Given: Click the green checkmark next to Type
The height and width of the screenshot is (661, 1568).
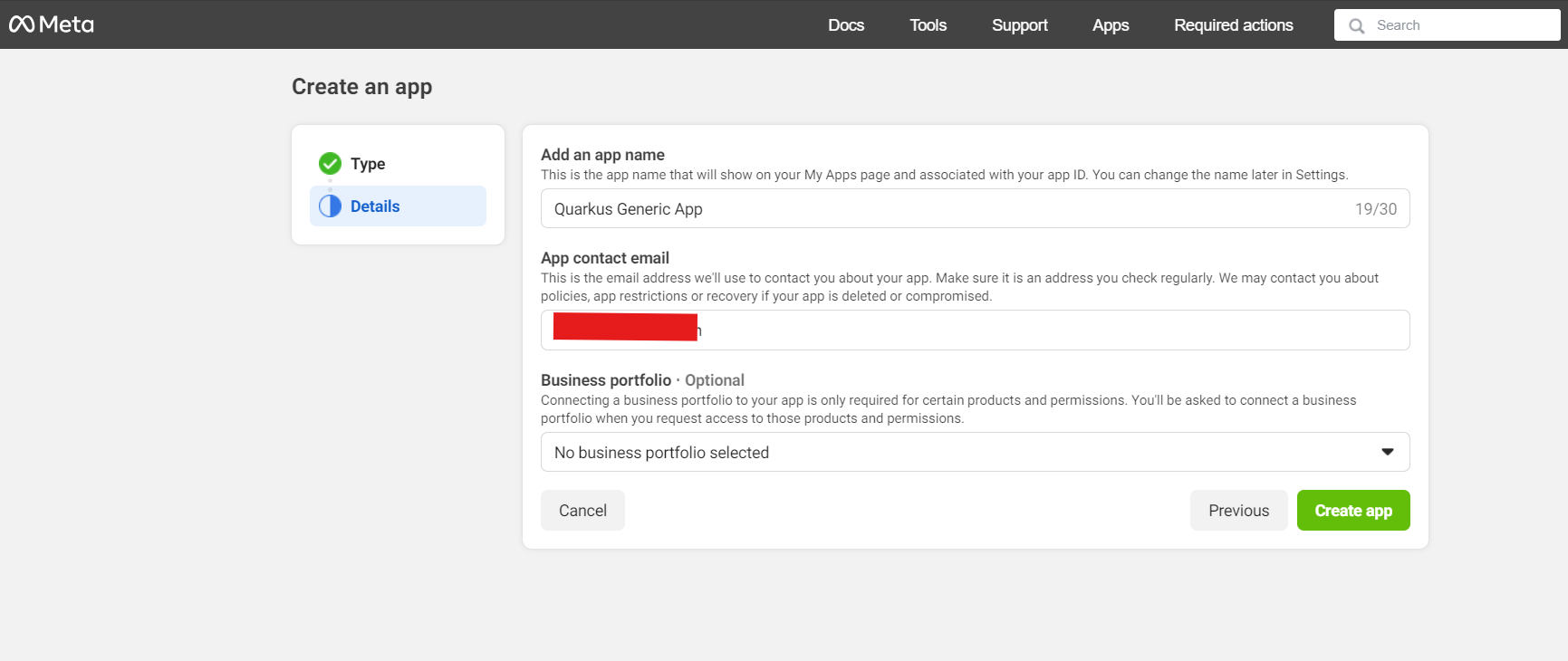Looking at the screenshot, I should click(330, 164).
